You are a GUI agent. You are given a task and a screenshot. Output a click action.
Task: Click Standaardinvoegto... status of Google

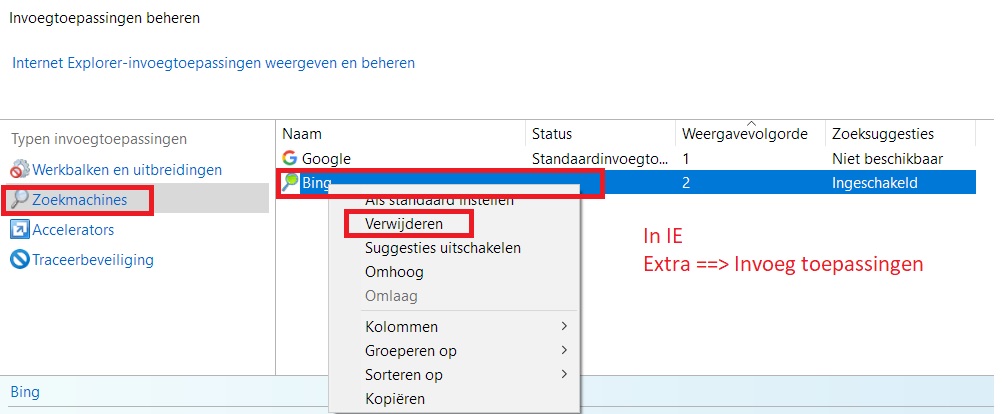(x=600, y=158)
